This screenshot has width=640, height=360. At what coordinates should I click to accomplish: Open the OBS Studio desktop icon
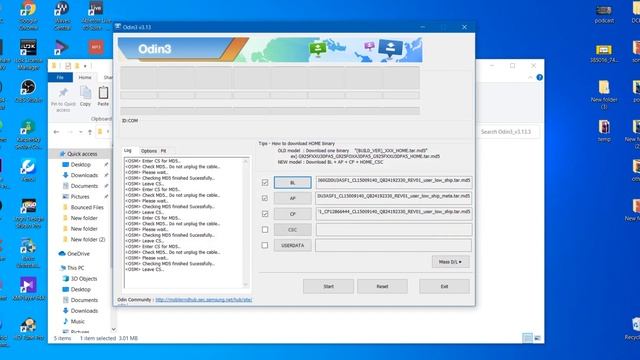coord(28,91)
